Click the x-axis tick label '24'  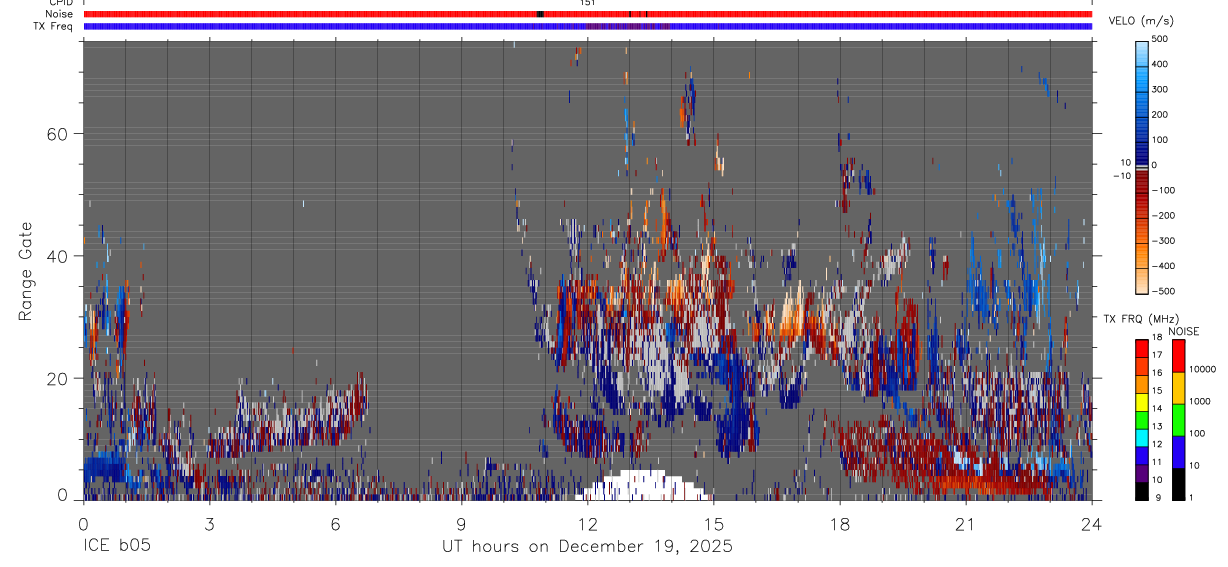click(x=1091, y=523)
